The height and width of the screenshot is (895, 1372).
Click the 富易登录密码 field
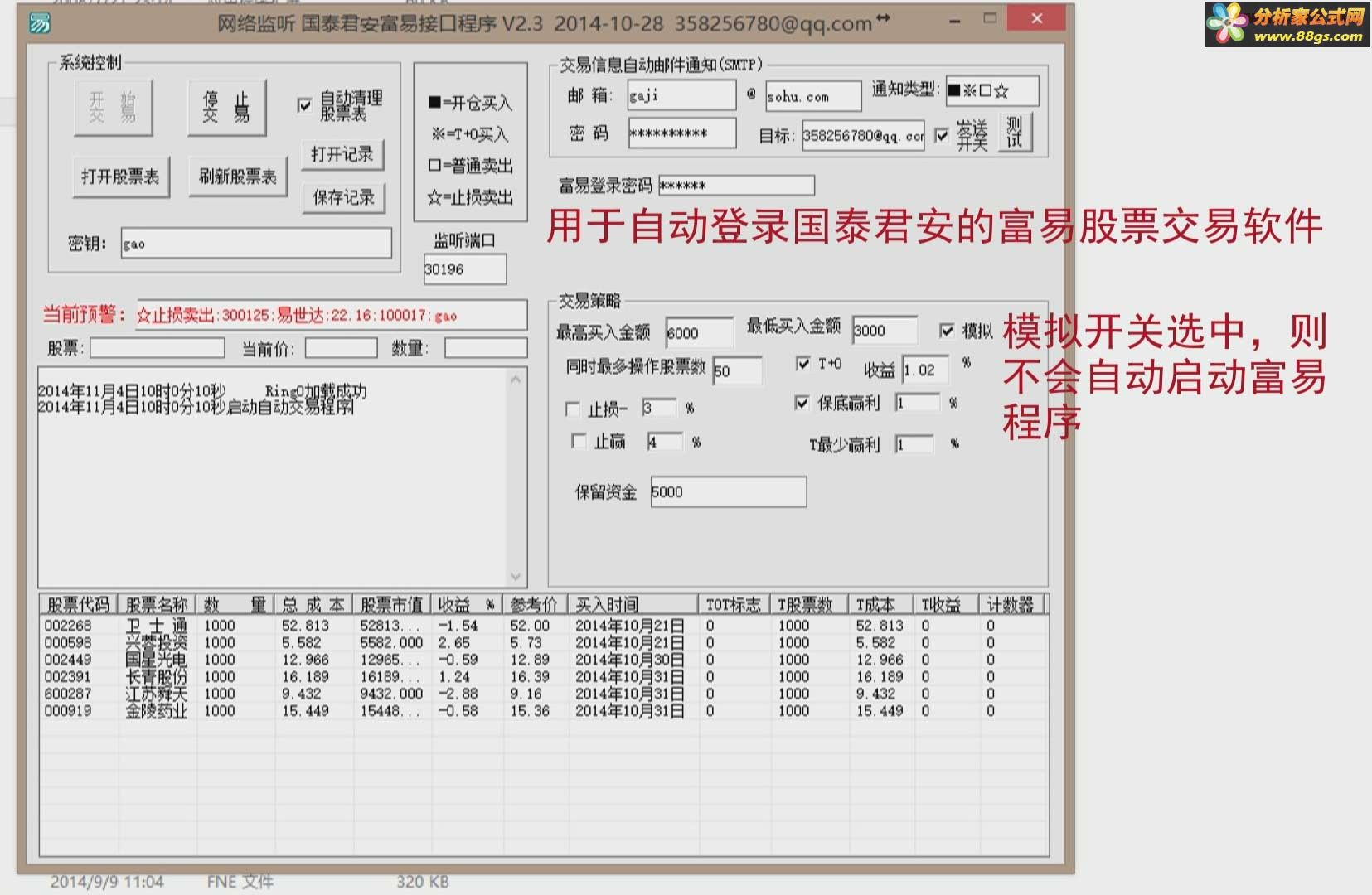click(x=736, y=185)
